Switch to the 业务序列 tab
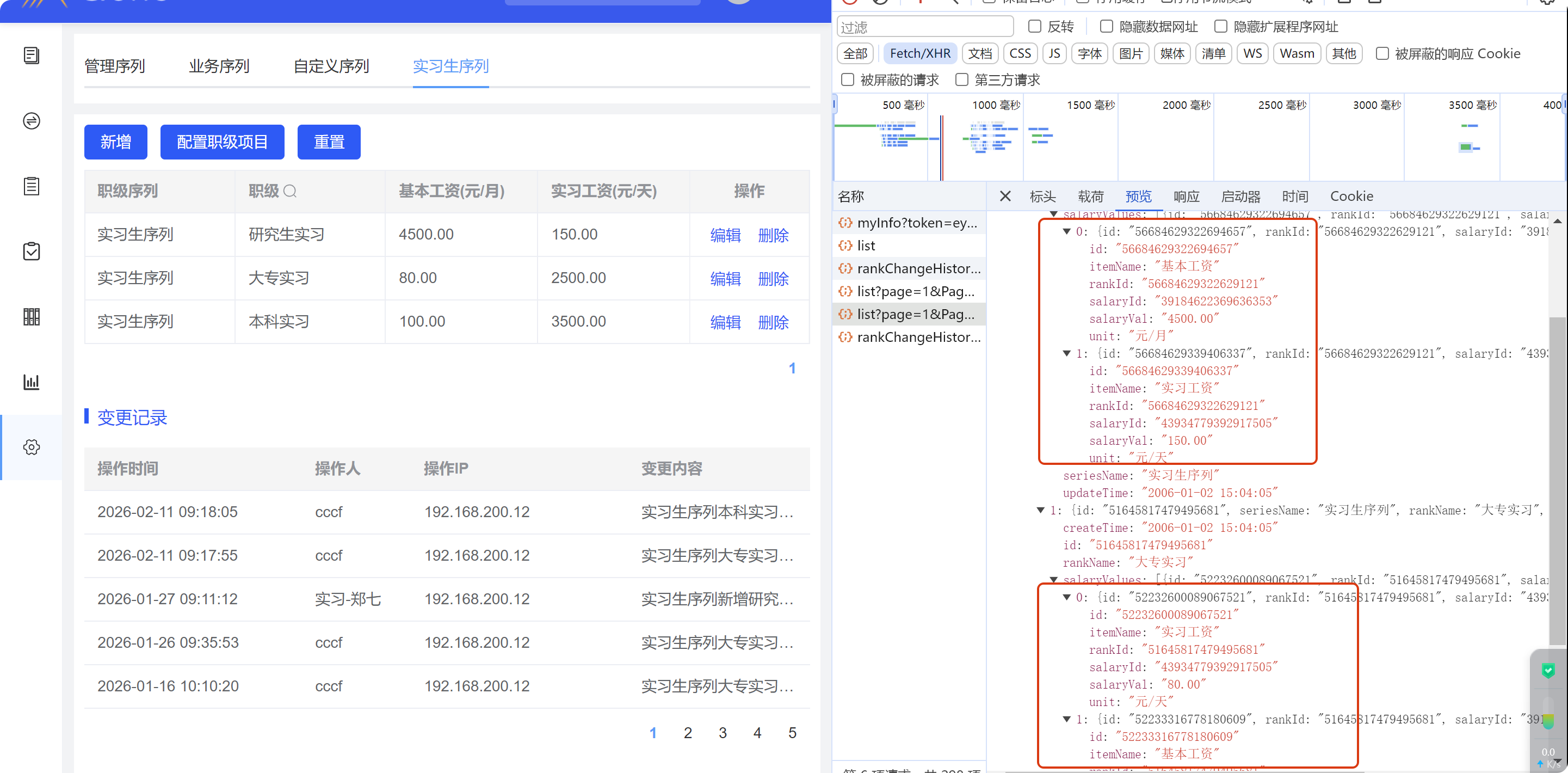1568x773 pixels. click(x=219, y=66)
